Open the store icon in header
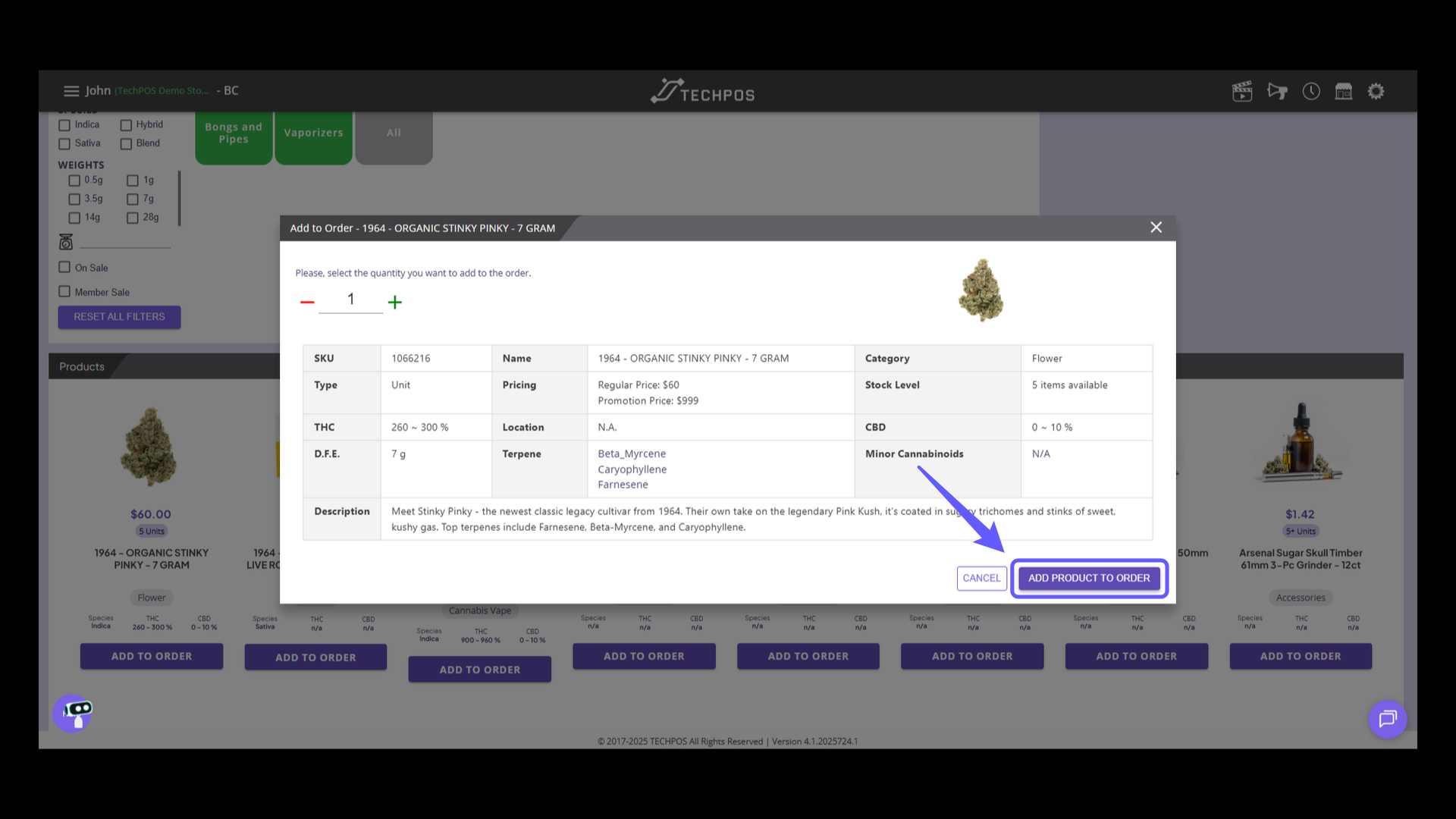 (1344, 91)
